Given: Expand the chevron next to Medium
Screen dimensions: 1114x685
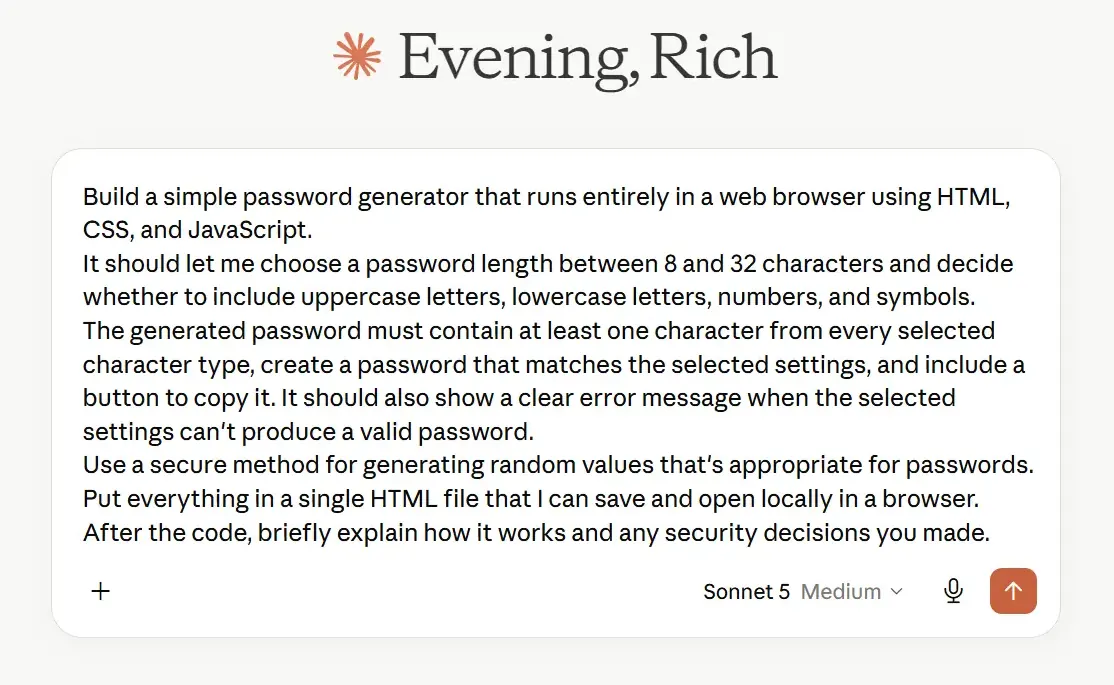Looking at the screenshot, I should [897, 591].
